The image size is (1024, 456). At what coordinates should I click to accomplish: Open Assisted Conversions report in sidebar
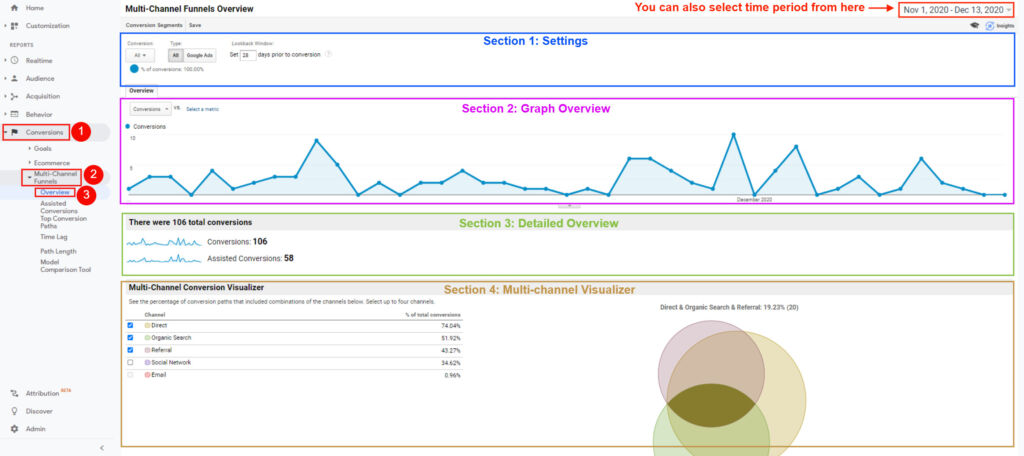point(59,207)
